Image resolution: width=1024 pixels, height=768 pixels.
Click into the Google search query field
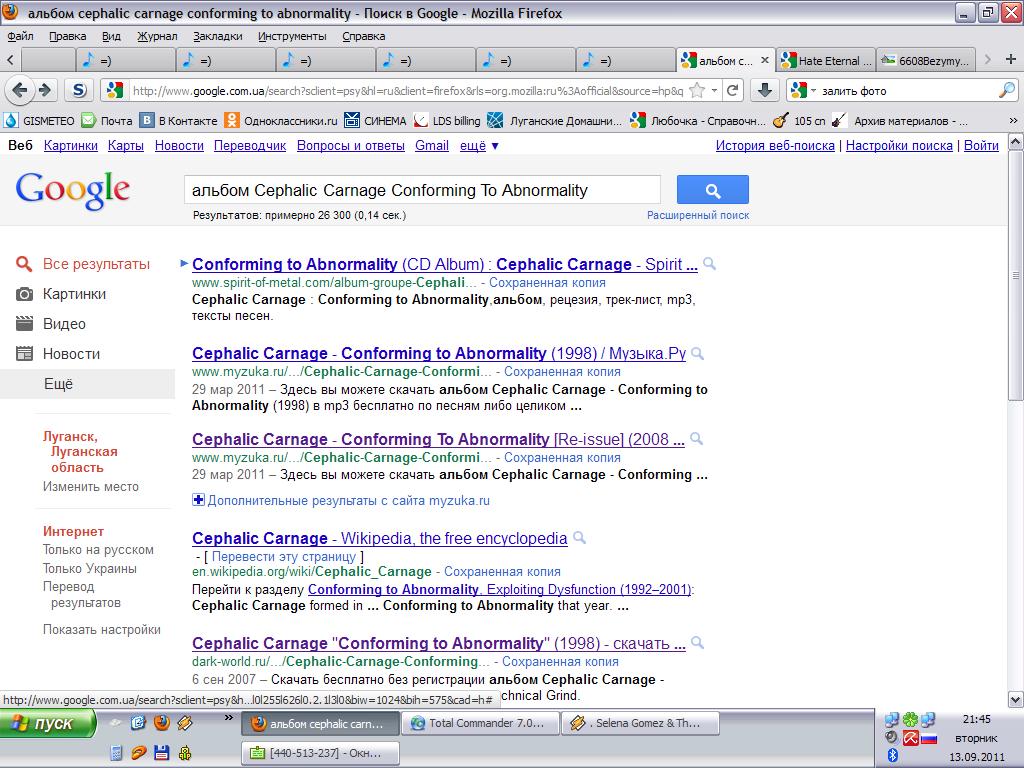pyautogui.click(x=423, y=190)
